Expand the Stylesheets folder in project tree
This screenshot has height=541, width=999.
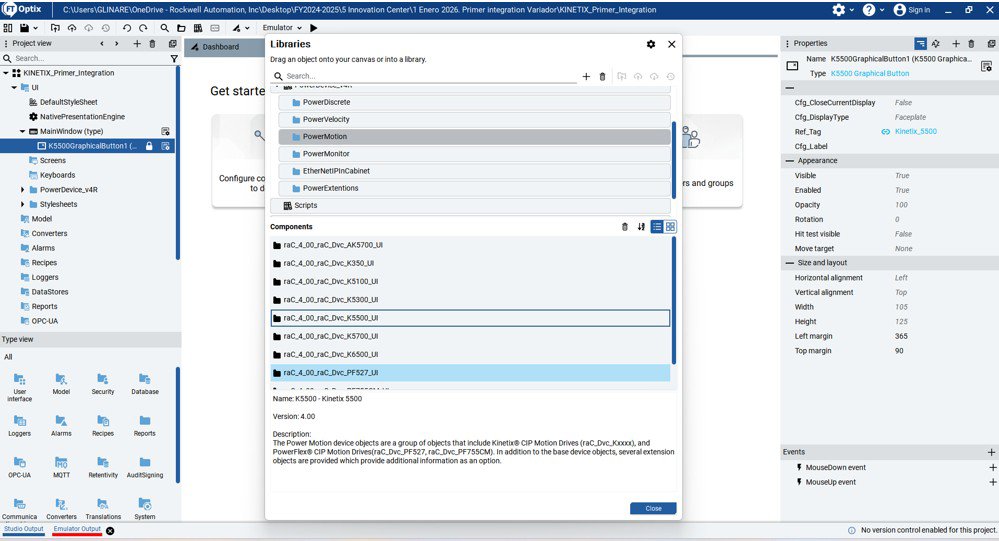pyautogui.click(x=22, y=205)
